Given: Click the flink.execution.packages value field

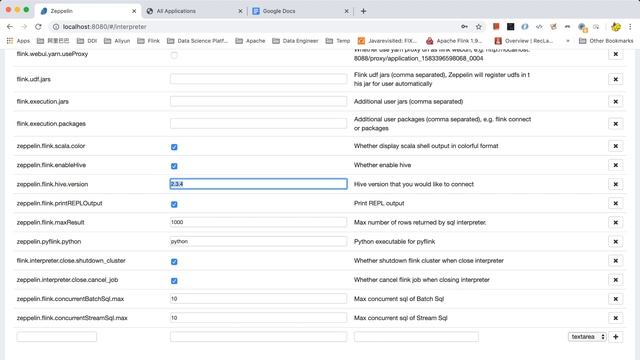Looking at the screenshot, I should pos(258,123).
